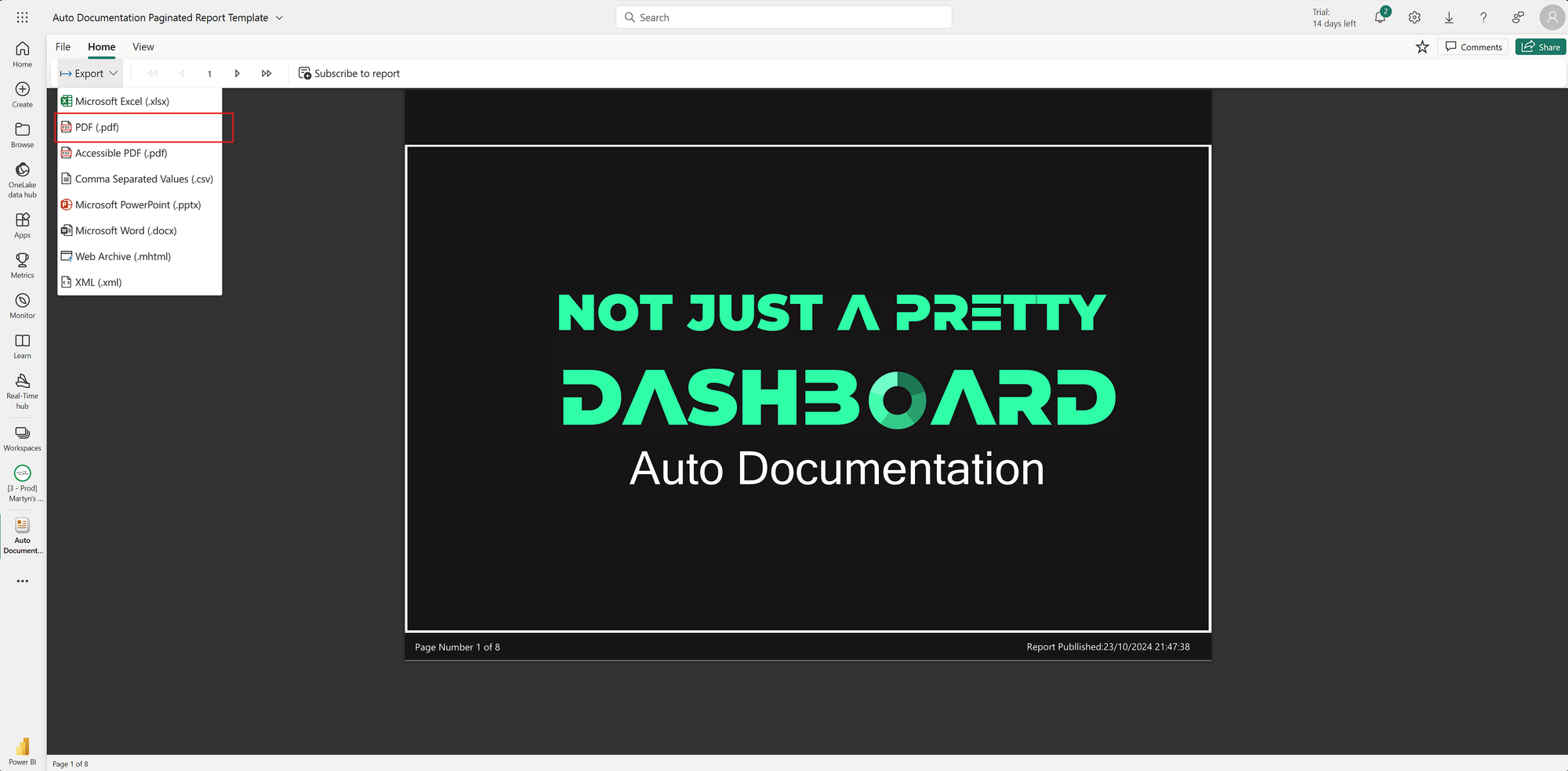Select Auto Documentation item in sidebar
Viewport: 1568px width, 771px height.
pos(22,535)
